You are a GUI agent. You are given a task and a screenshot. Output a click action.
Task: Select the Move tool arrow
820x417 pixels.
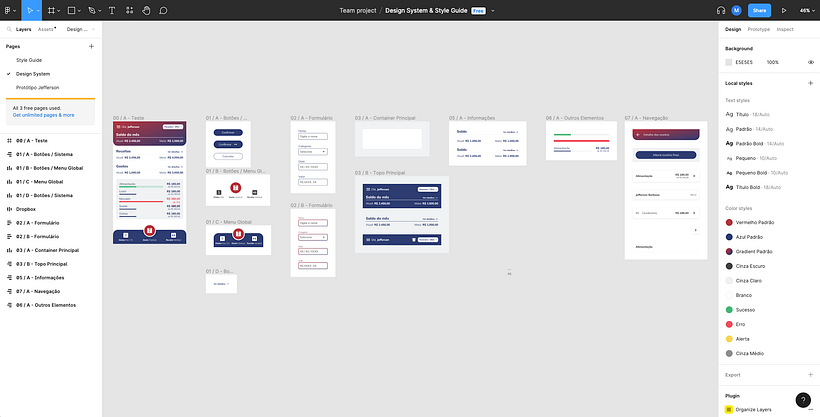[x=30, y=10]
